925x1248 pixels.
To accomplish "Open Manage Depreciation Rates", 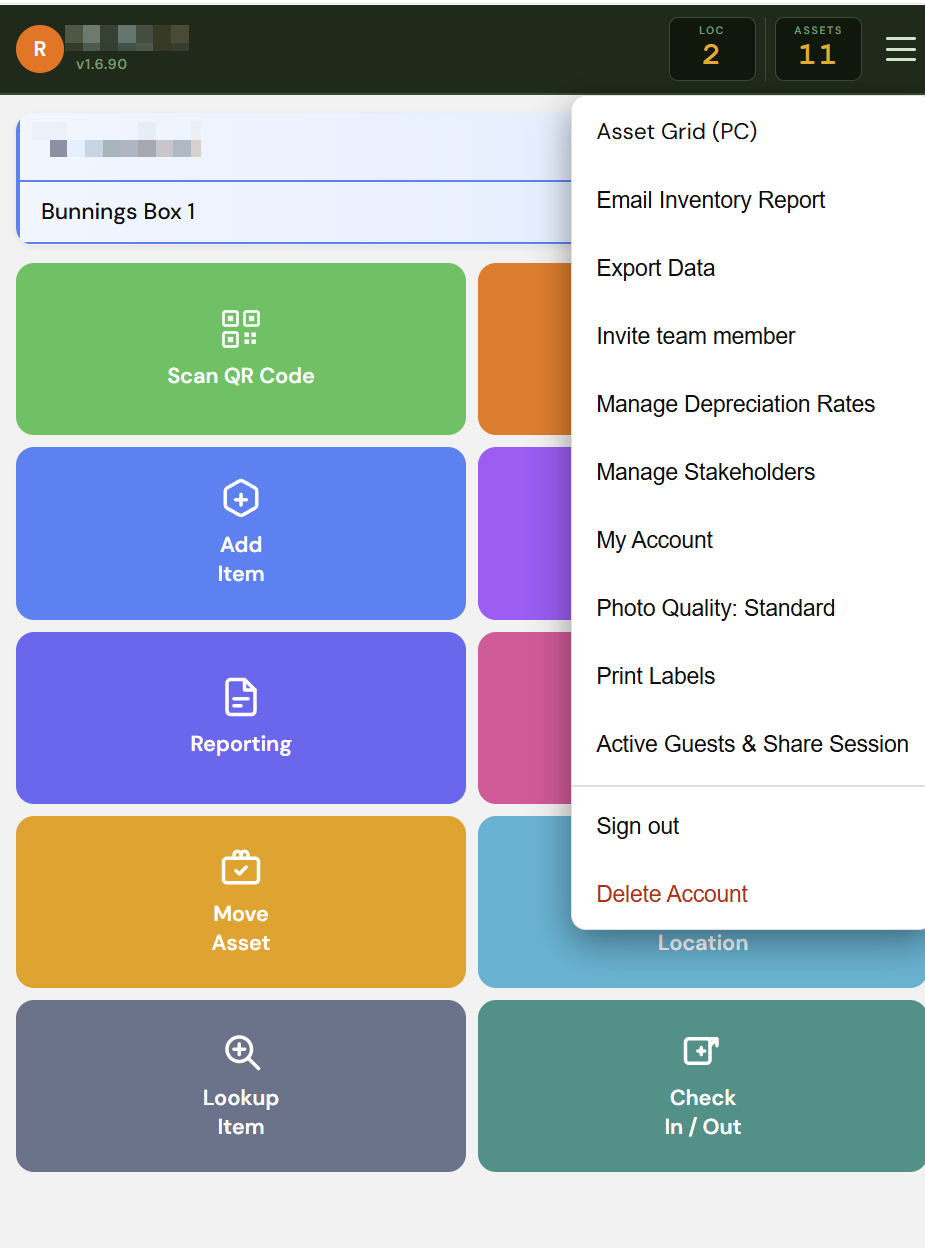I will click(735, 404).
